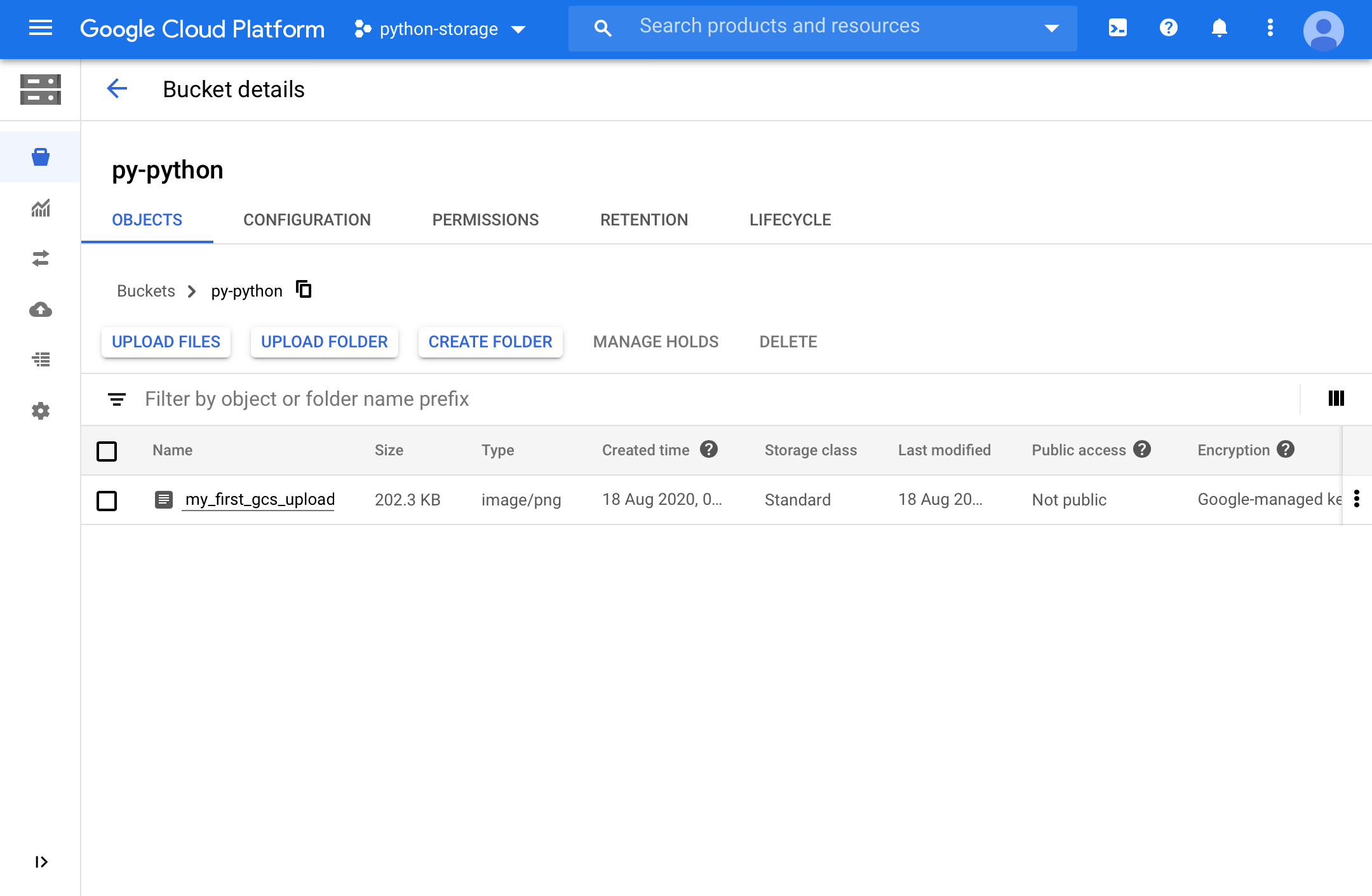The image size is (1372, 896).
Task: Expand the left sidebar panel
Action: pos(41,862)
